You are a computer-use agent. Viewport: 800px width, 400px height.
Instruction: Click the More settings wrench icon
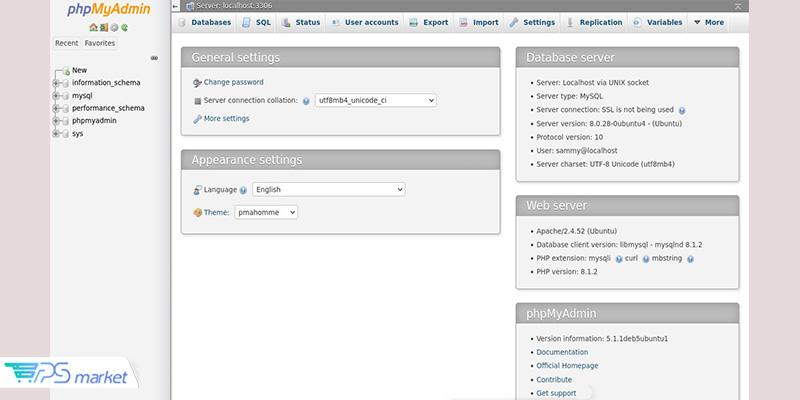click(x=197, y=119)
